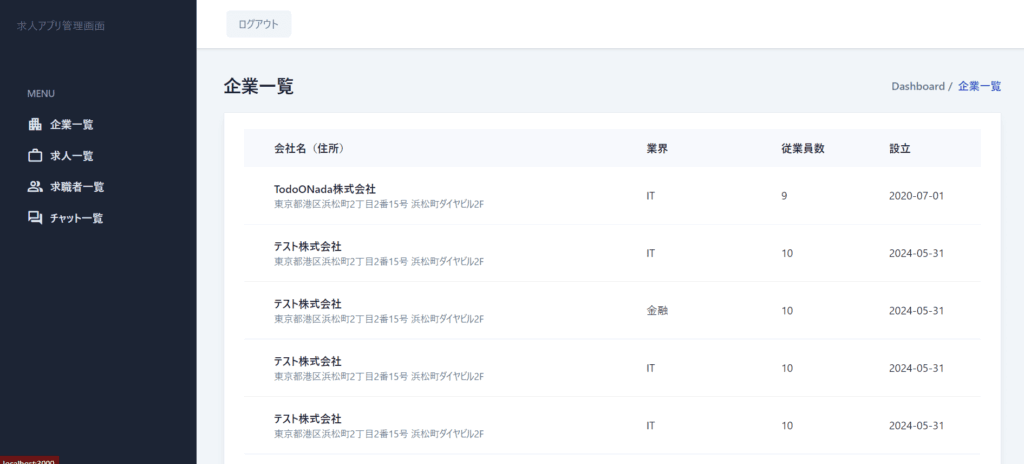The width and height of the screenshot is (1024, 464).
Task: Select the 従業員数 column header
Action: pyautogui.click(x=802, y=149)
